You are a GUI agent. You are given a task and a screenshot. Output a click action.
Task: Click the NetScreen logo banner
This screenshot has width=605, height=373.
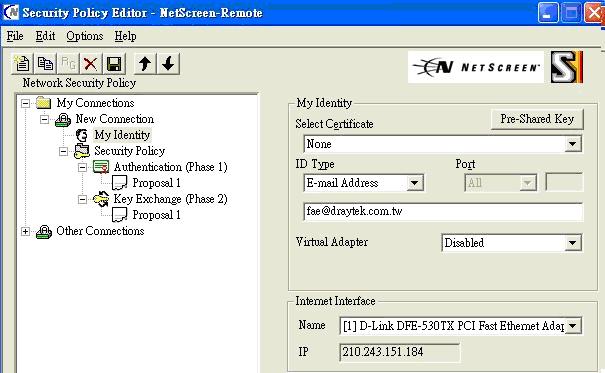476,67
